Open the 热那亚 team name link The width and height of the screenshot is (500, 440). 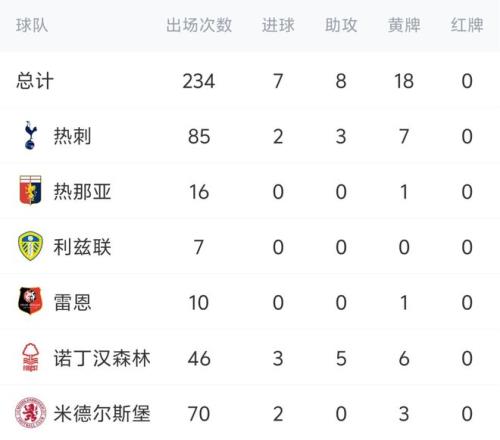pos(82,191)
